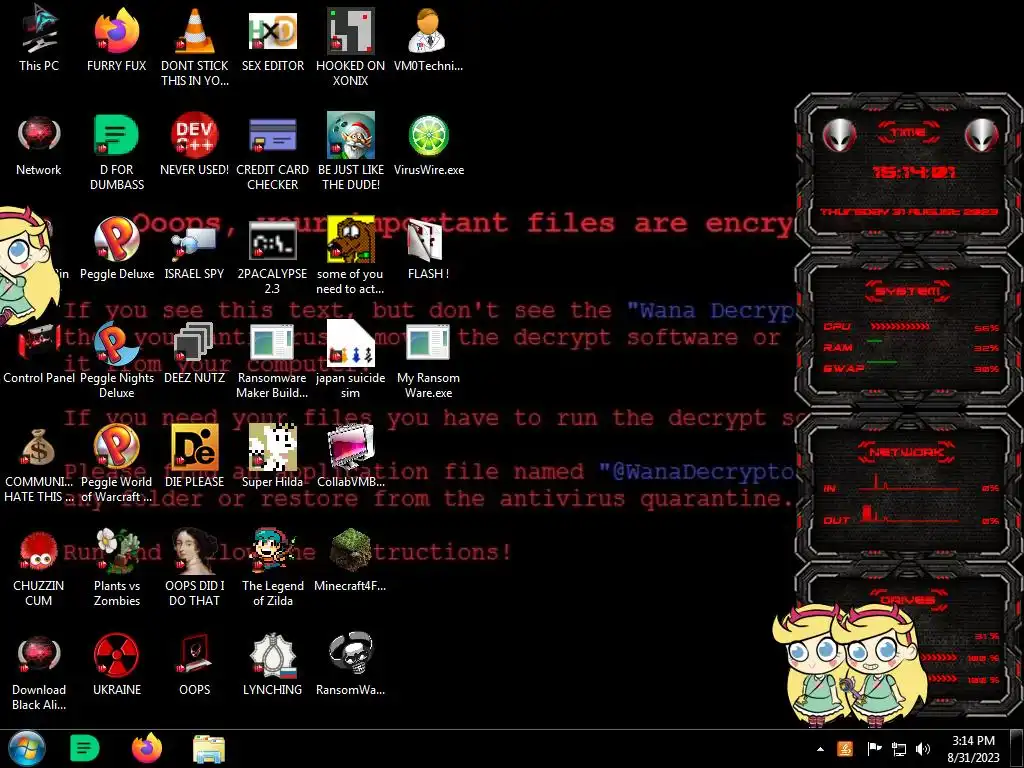Open the UKRAINE radiation symbol shortcut
1024x768 pixels.
point(116,665)
